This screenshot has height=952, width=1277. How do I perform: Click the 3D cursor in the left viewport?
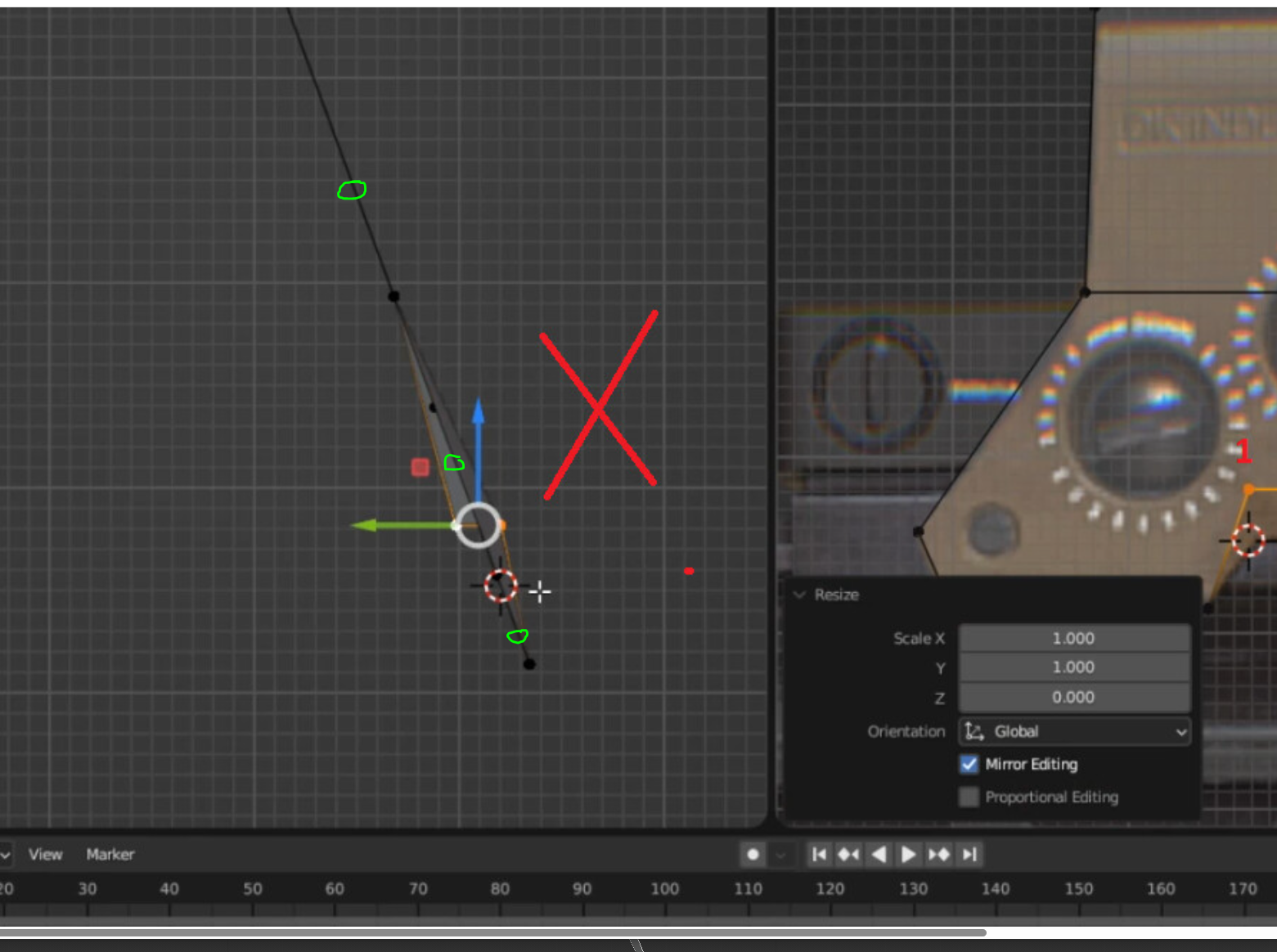tap(501, 586)
